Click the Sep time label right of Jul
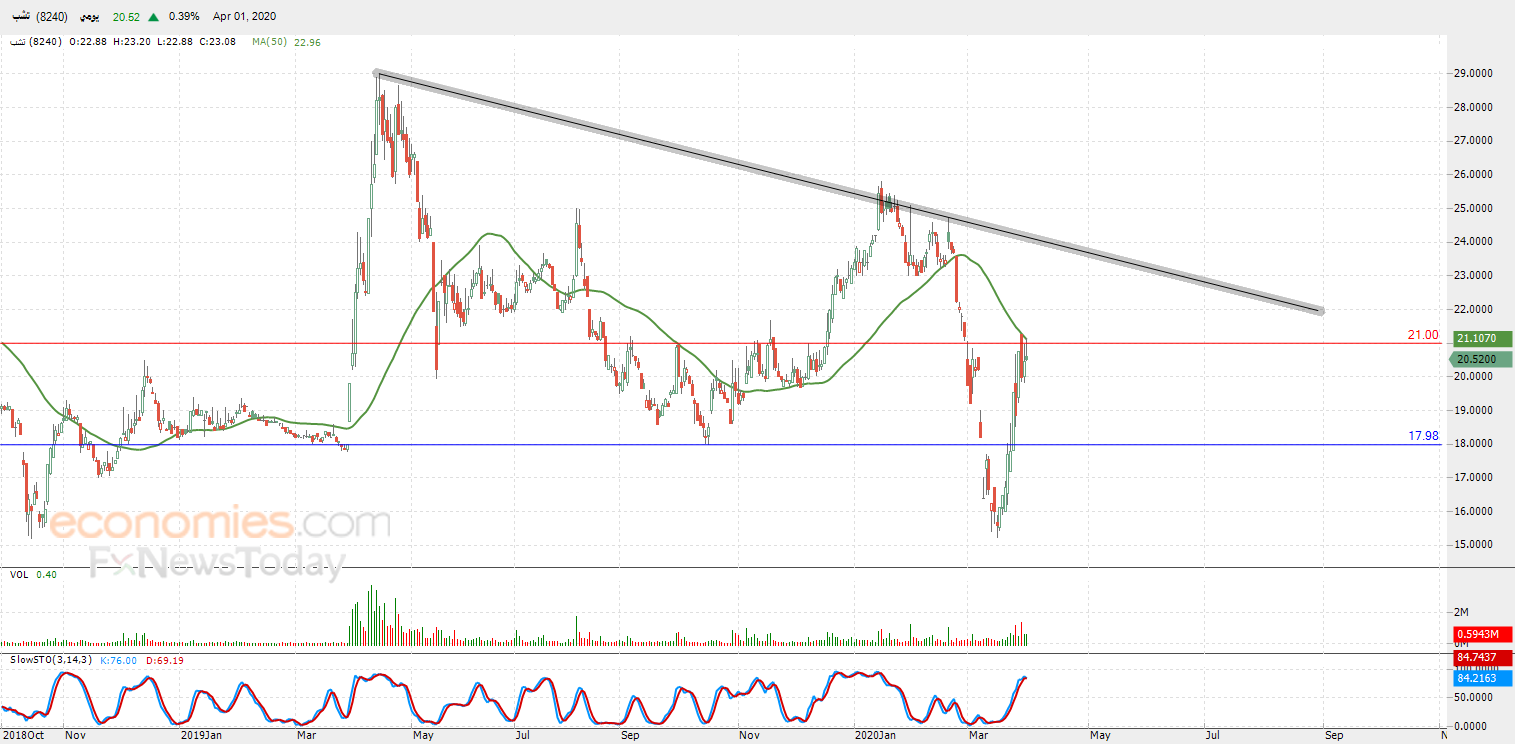1515x744 pixels. click(x=1334, y=735)
